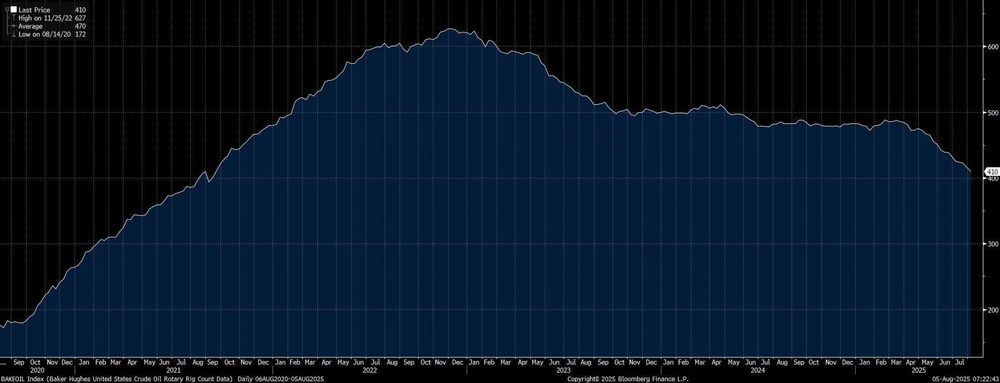Select the "Last Price" legend label
1000x383 pixels.
pyautogui.click(x=34, y=10)
